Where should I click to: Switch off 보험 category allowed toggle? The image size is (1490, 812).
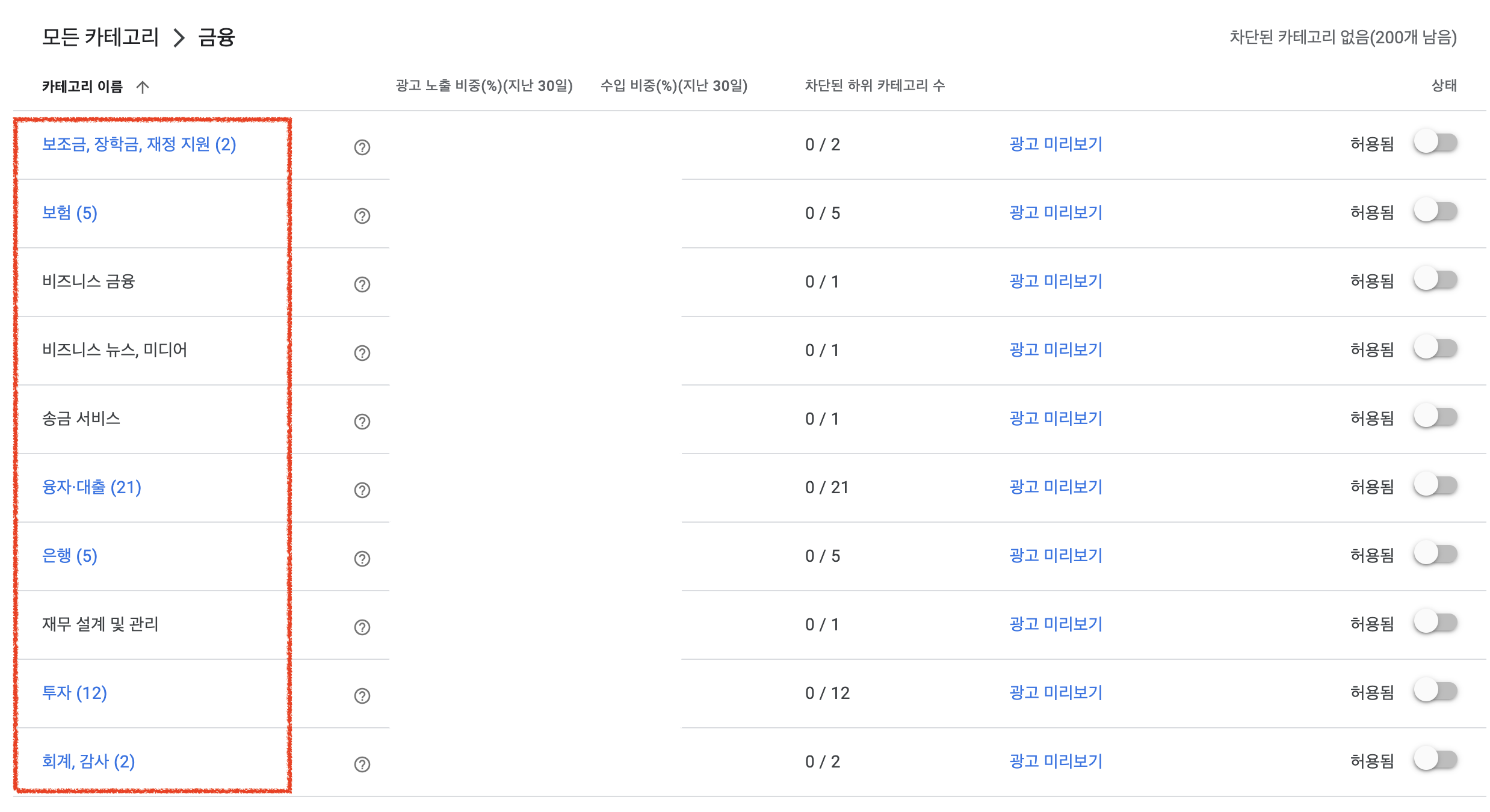(1435, 211)
